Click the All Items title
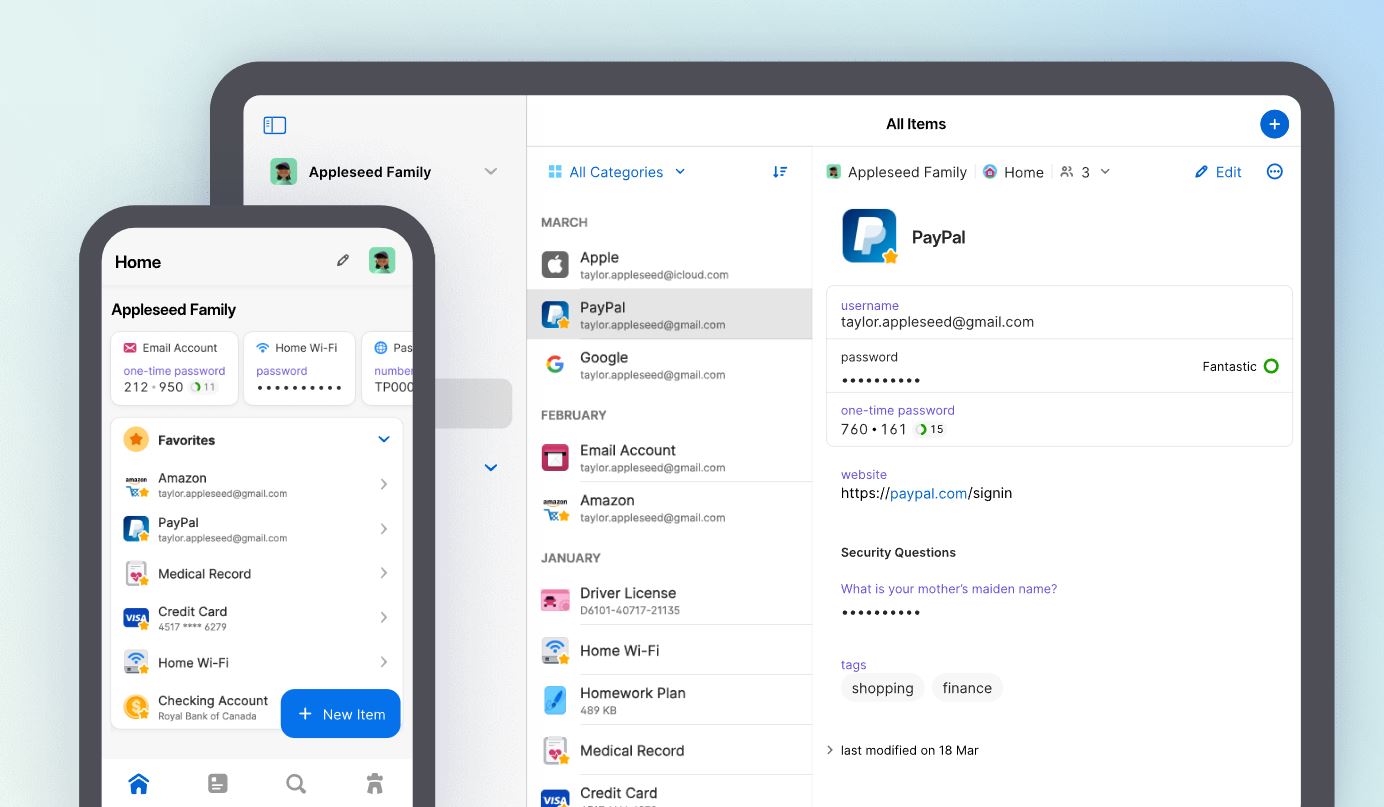 click(x=916, y=124)
